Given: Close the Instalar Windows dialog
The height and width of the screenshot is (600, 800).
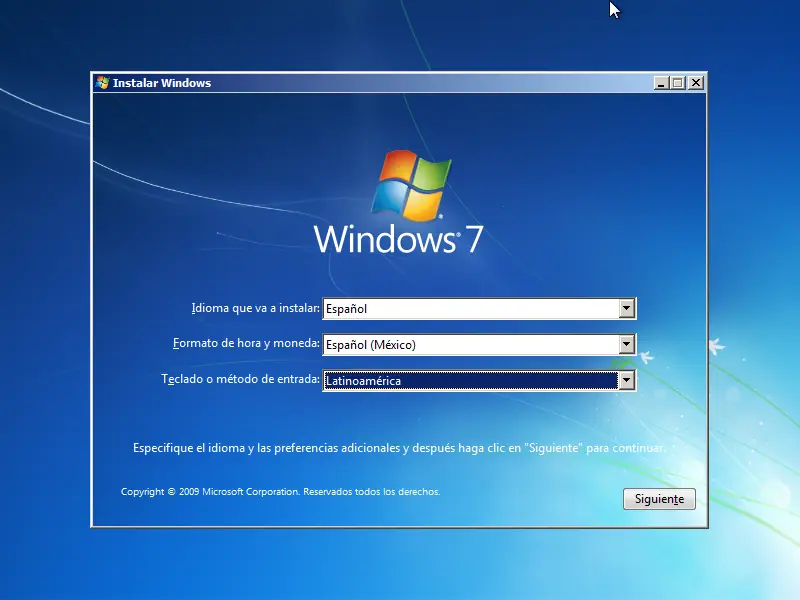Looking at the screenshot, I should click(x=696, y=83).
